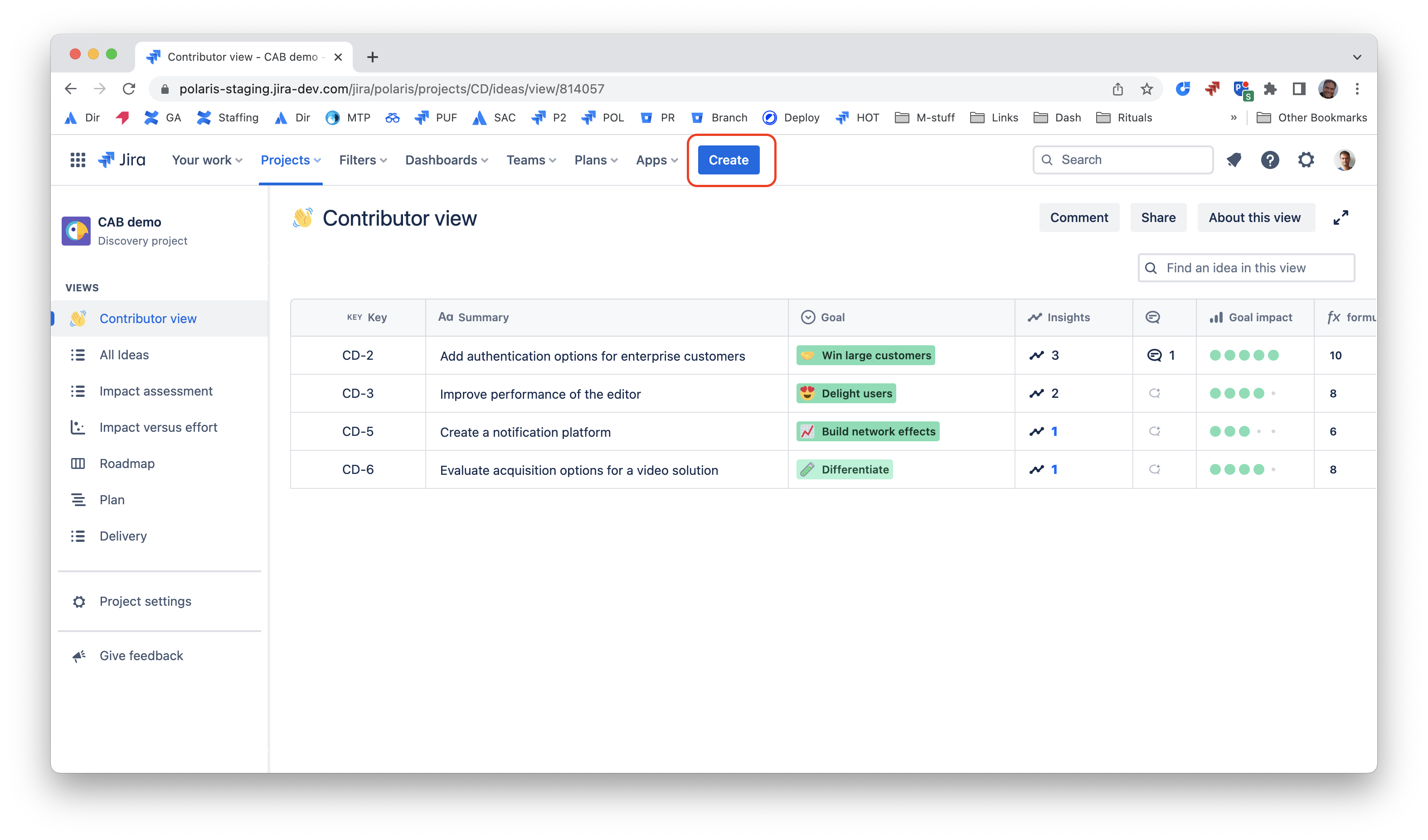Click the insights trend icon on CD-2

(1036, 355)
